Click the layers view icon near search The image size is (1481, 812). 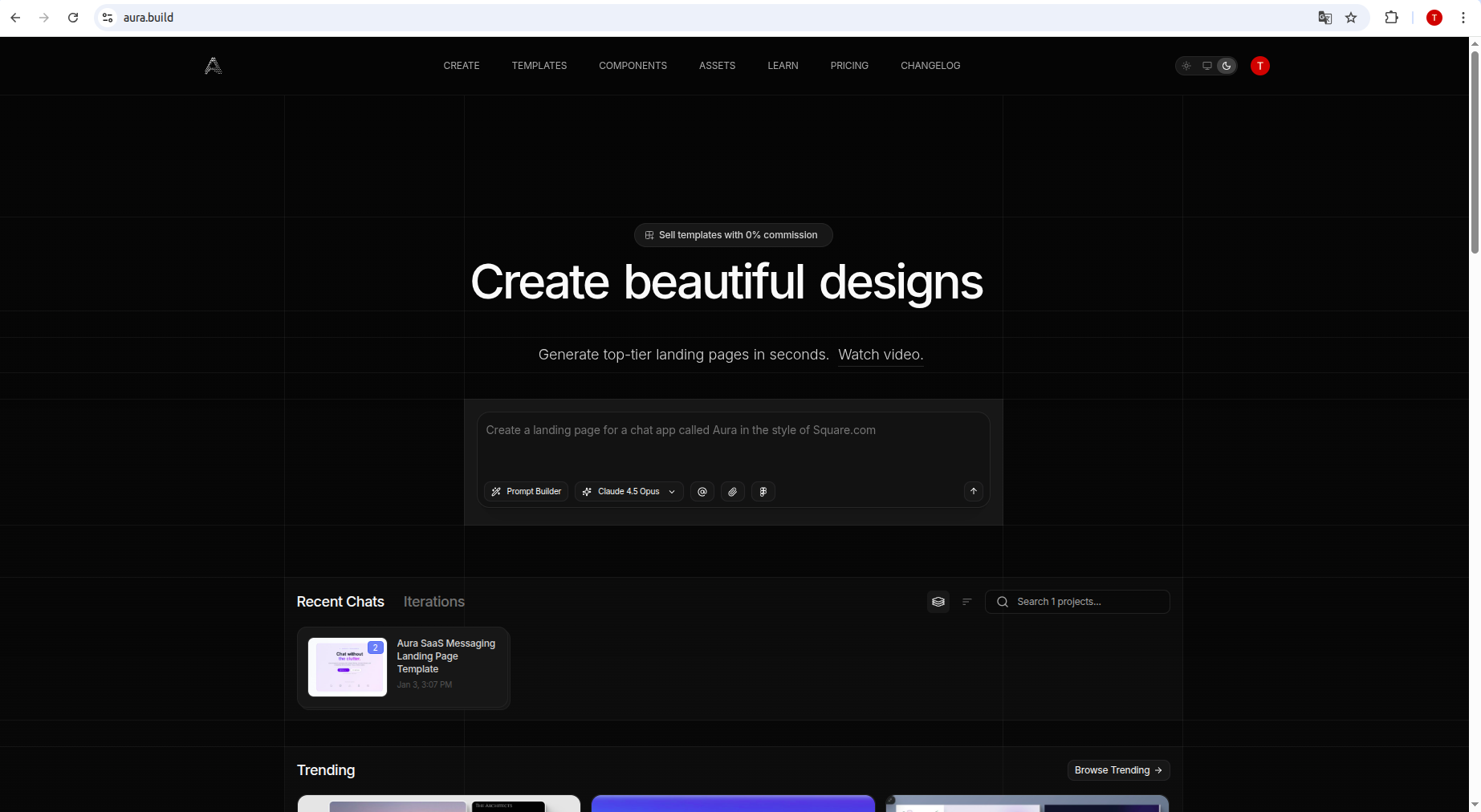(x=938, y=601)
